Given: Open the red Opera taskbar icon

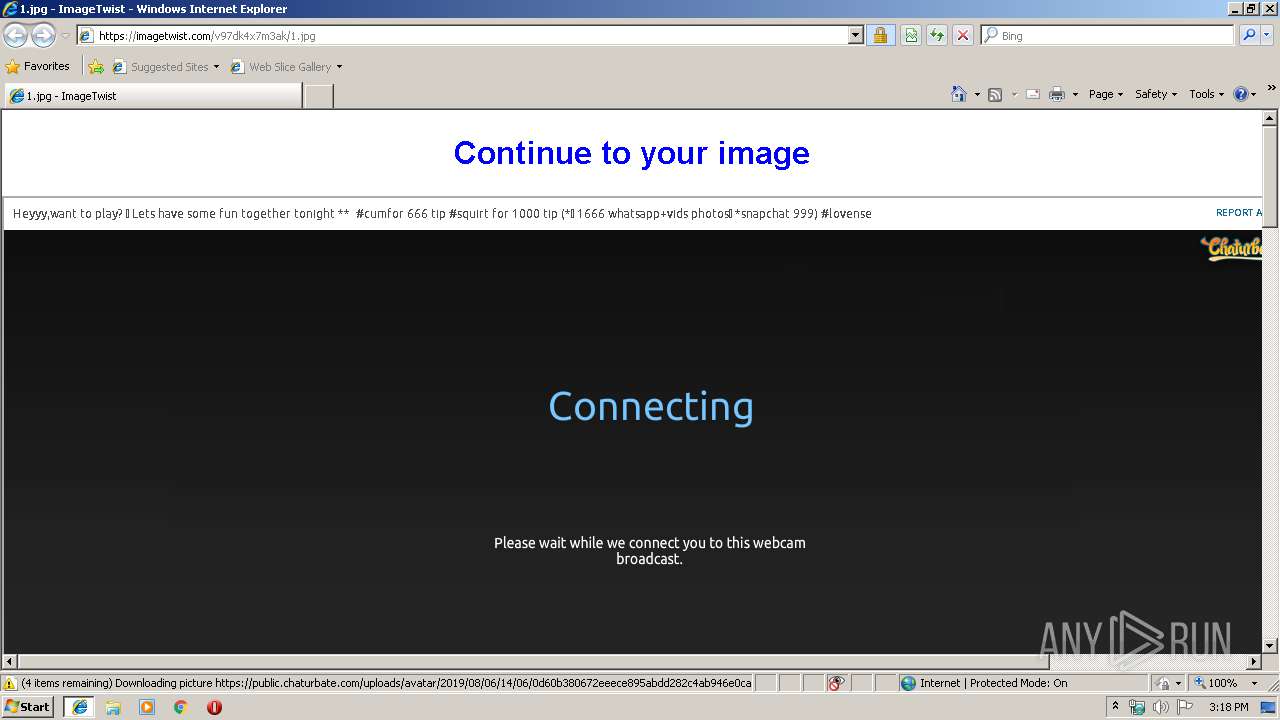Looking at the screenshot, I should pos(214,707).
